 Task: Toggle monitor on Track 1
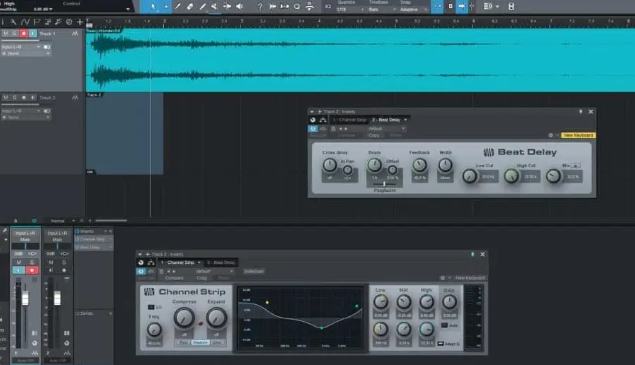[x=33, y=33]
